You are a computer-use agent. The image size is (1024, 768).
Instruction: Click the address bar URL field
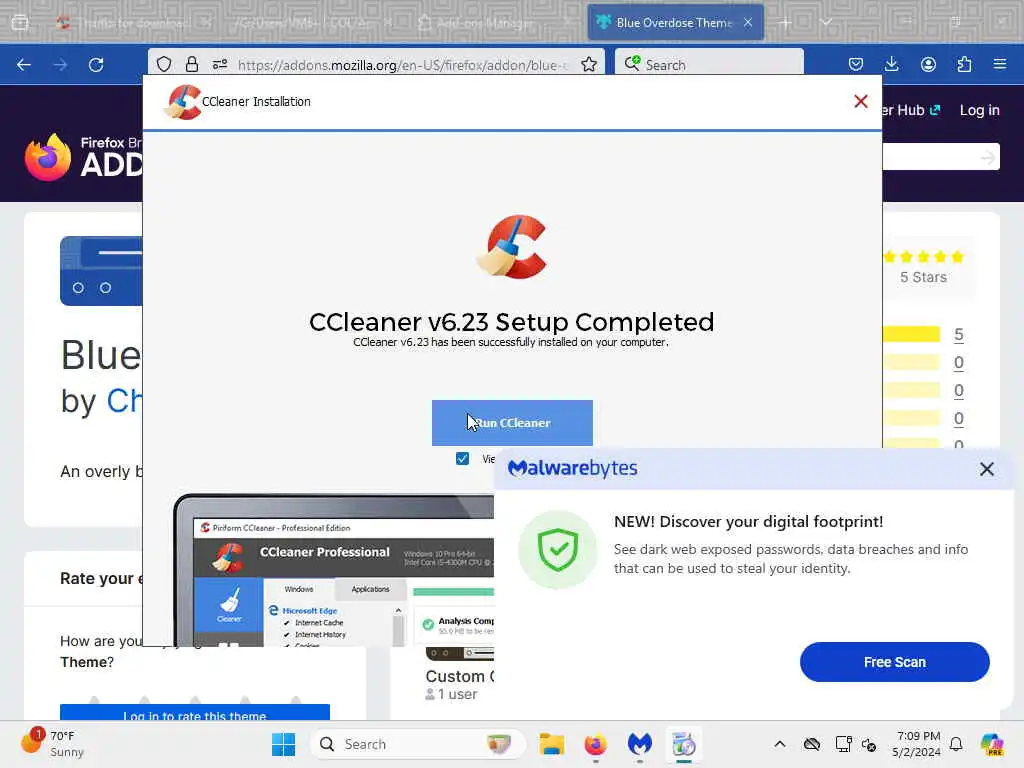click(x=403, y=65)
